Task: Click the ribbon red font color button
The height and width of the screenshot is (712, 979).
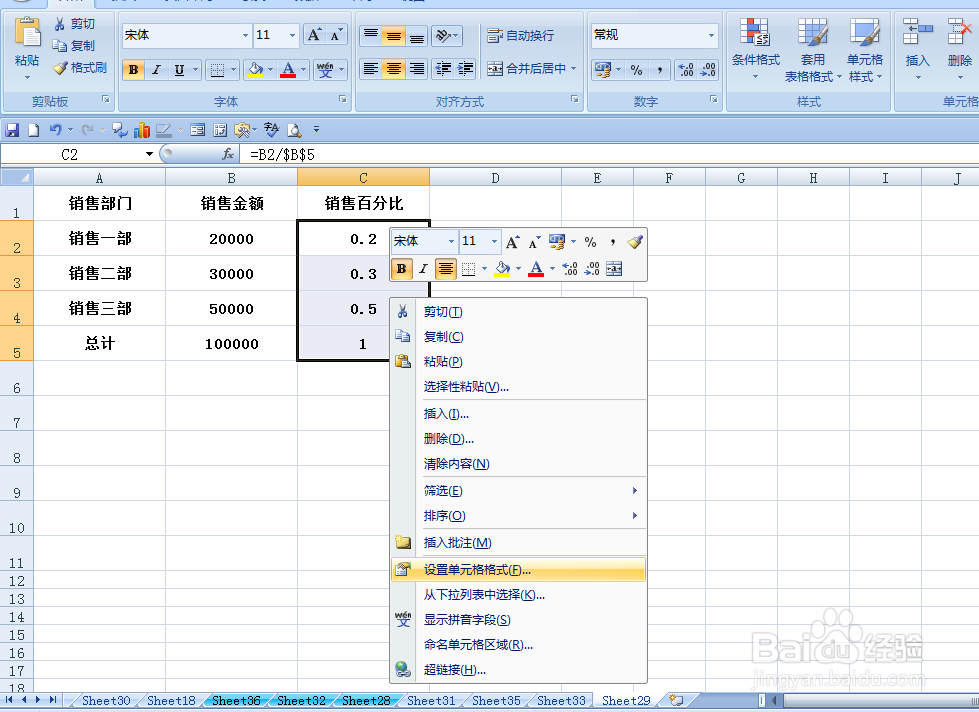Action: click(288, 69)
